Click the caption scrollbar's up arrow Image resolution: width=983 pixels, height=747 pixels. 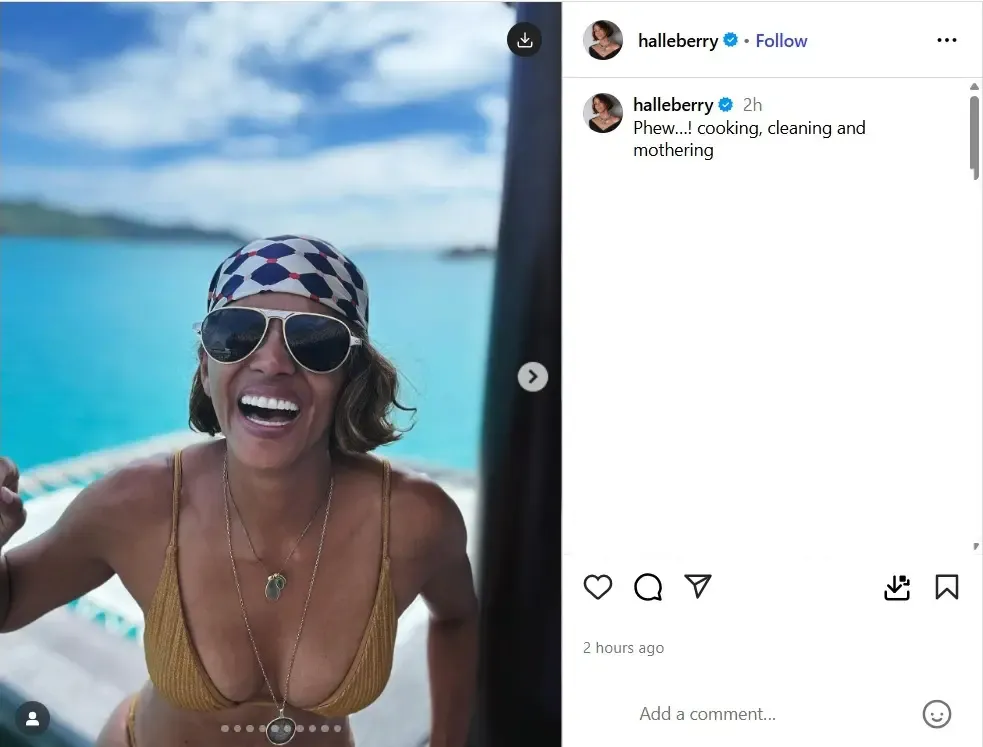point(975,87)
